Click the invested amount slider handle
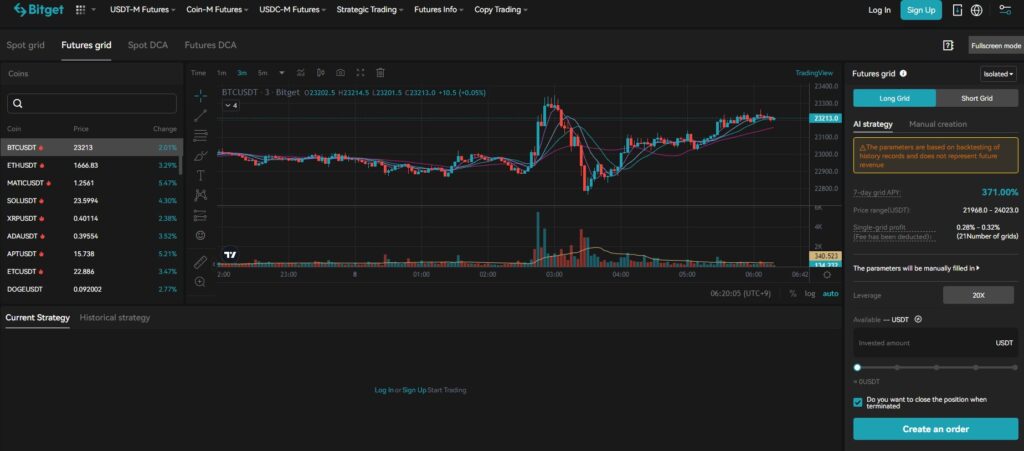Image resolution: width=1024 pixels, height=451 pixels. tap(857, 367)
